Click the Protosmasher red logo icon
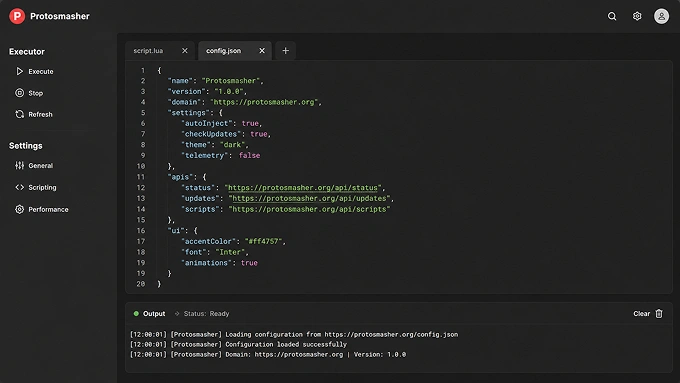 [17, 16]
